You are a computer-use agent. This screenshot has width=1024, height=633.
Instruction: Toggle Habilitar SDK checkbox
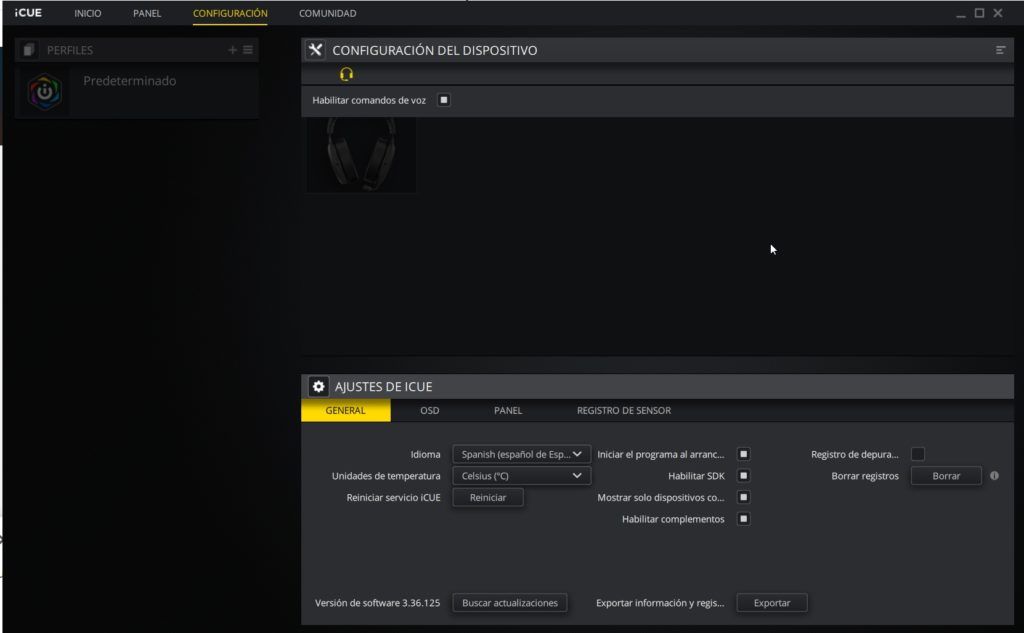743,476
